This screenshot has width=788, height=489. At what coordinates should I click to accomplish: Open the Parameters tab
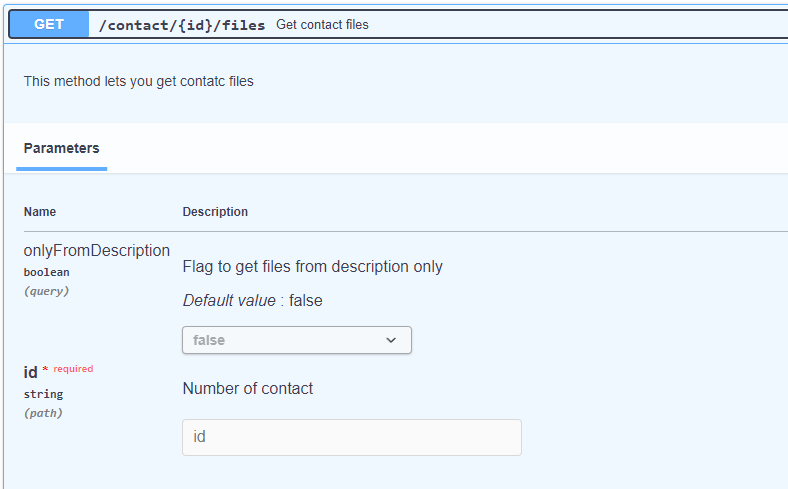tap(61, 148)
